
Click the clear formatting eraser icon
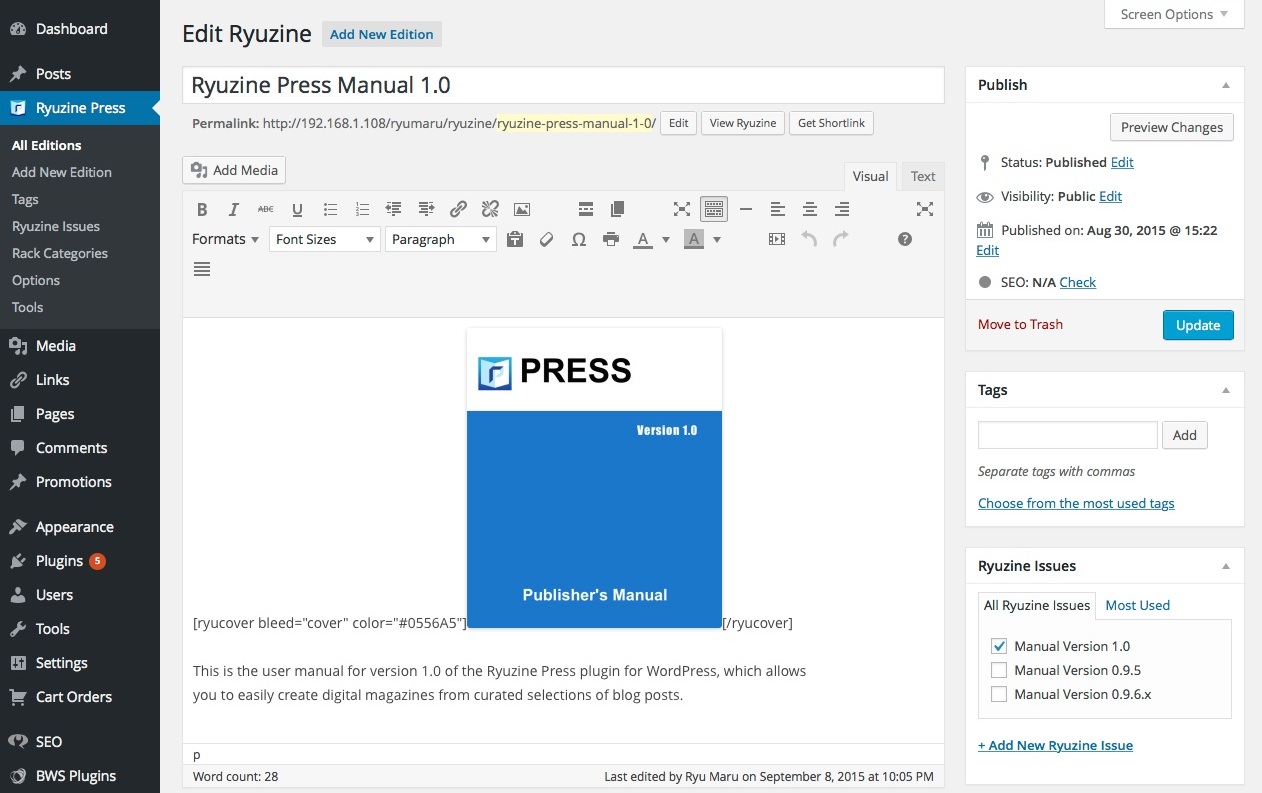tap(546, 239)
